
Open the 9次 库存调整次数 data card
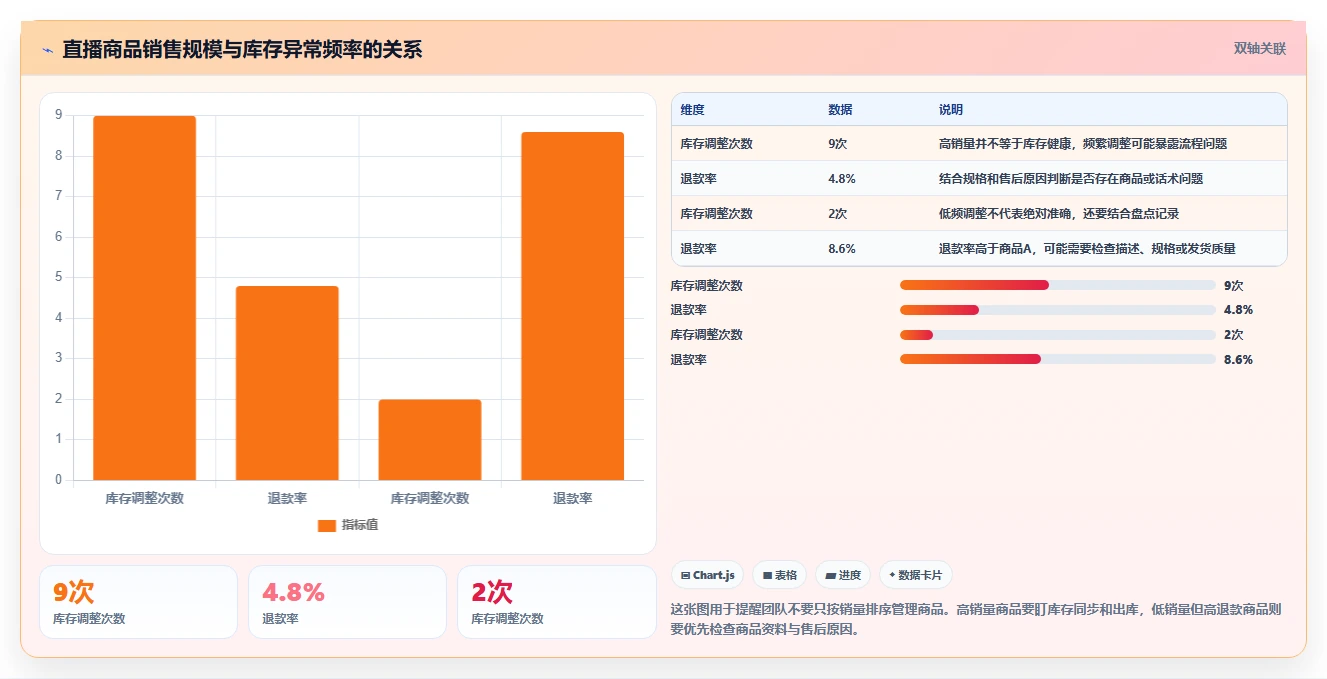click(x=138, y=602)
